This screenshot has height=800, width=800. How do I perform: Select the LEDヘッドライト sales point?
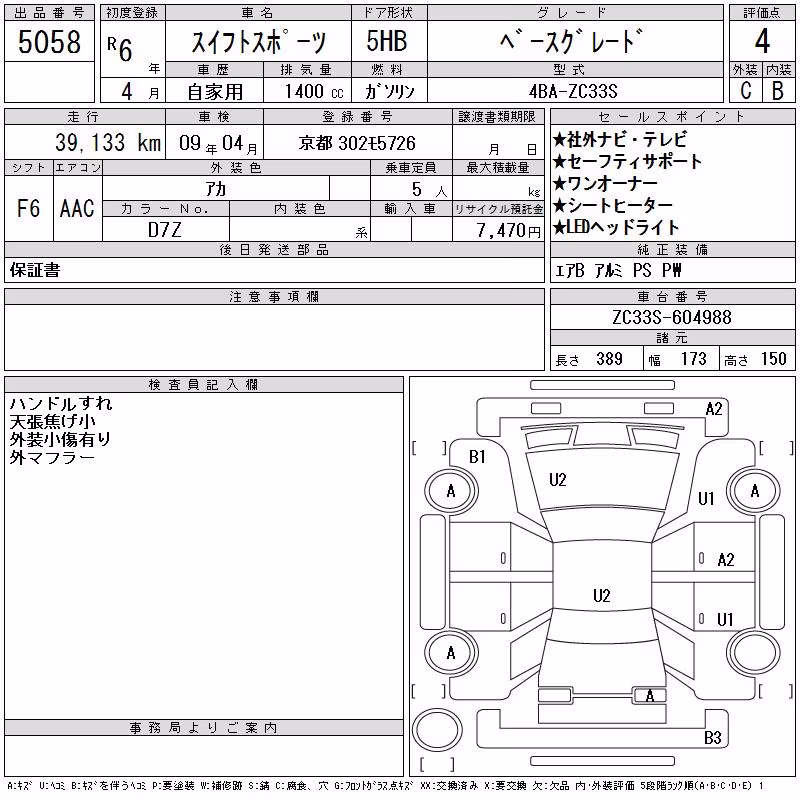616,228
